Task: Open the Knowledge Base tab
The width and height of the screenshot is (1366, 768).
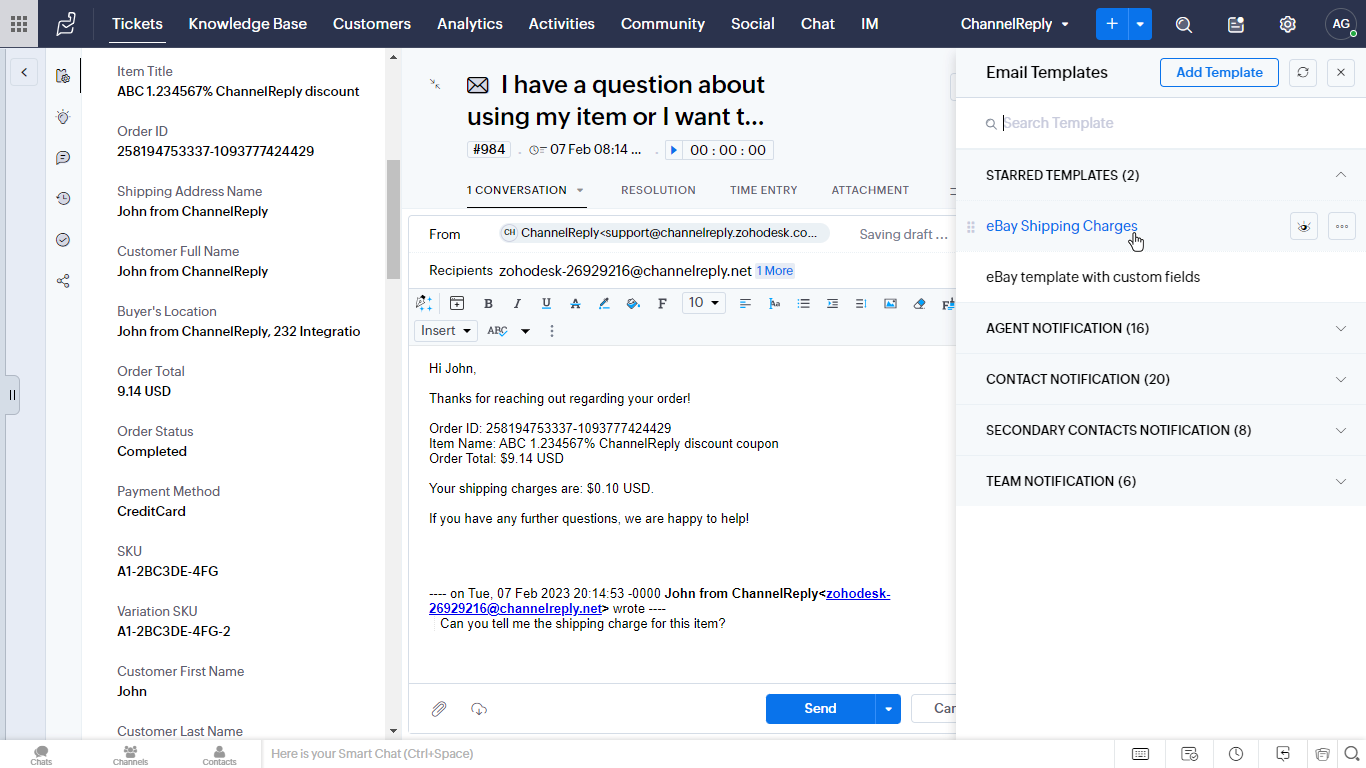Action: [x=247, y=24]
